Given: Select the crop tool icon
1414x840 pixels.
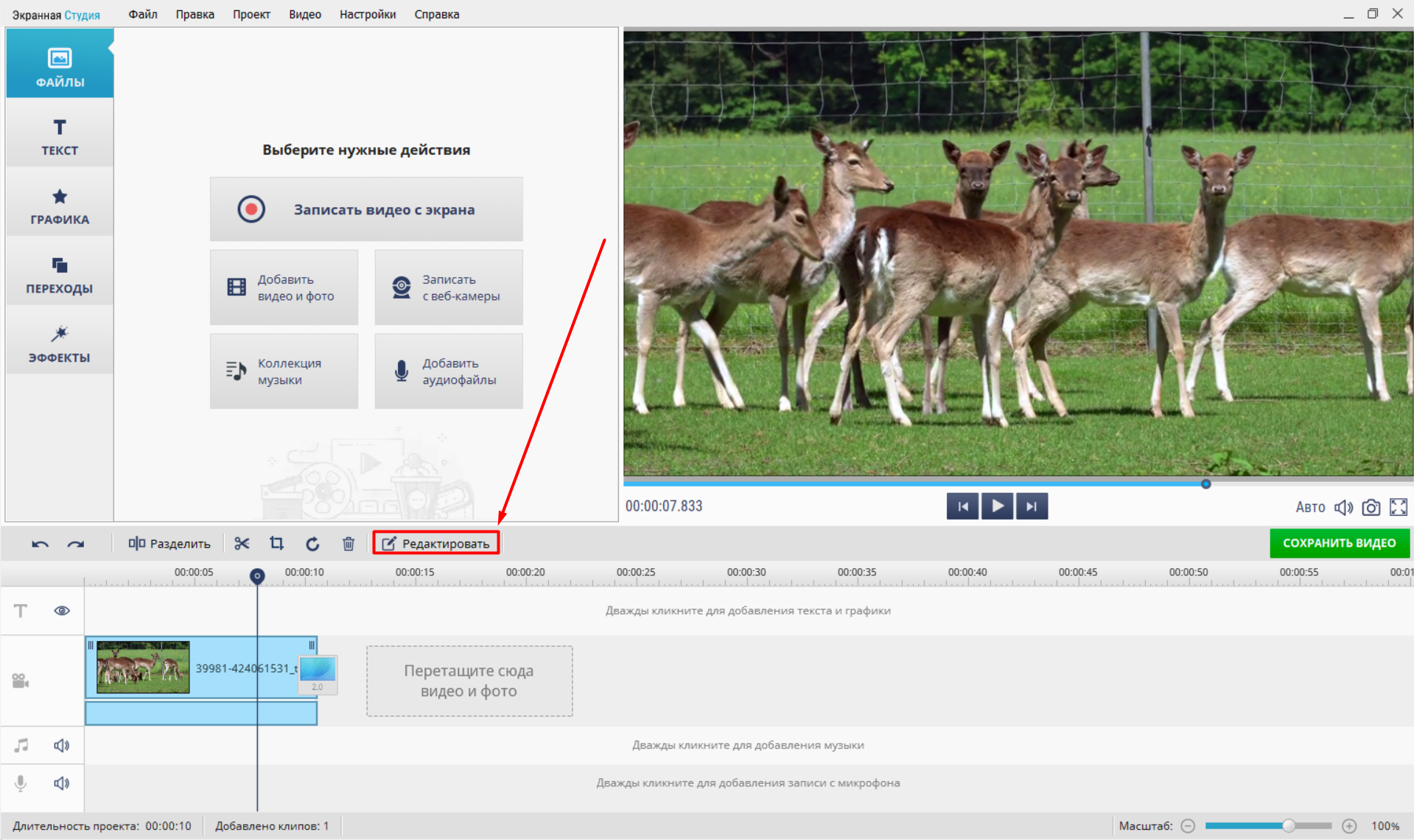Looking at the screenshot, I should tap(277, 544).
